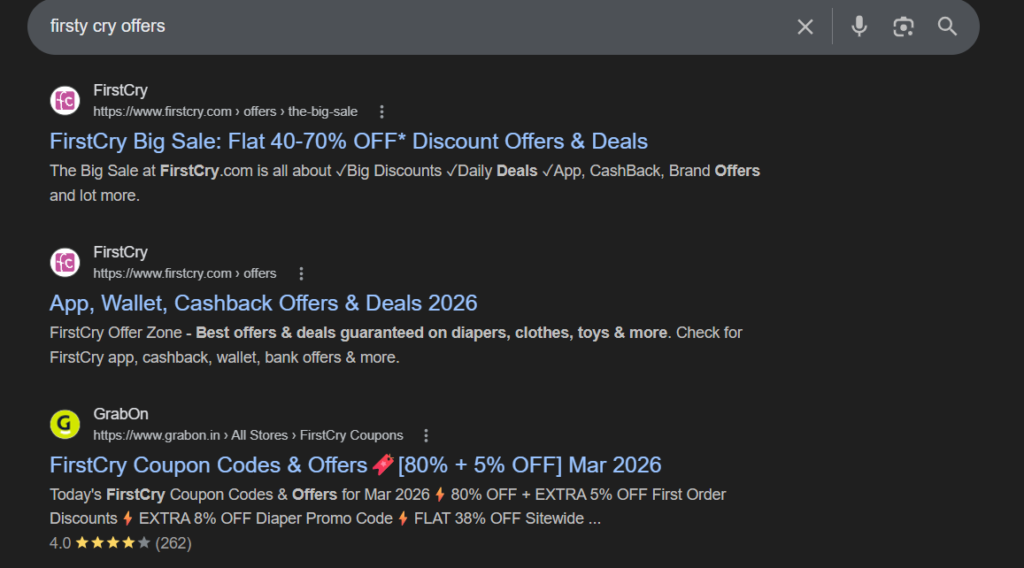Click the GrabOn site name text
Viewport: 1024px width, 568px height.
pyautogui.click(x=121, y=415)
